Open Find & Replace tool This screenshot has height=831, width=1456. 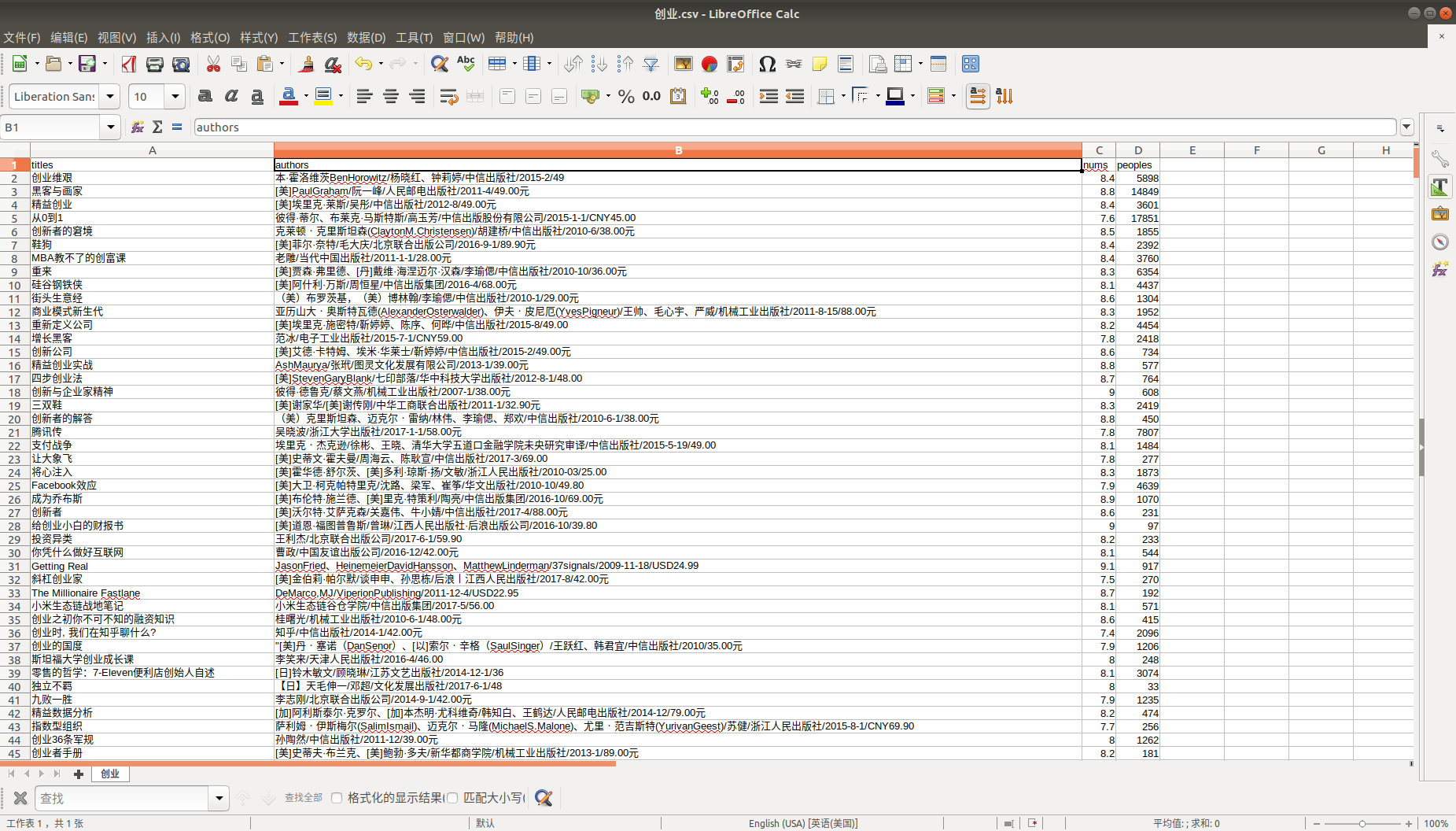(440, 64)
